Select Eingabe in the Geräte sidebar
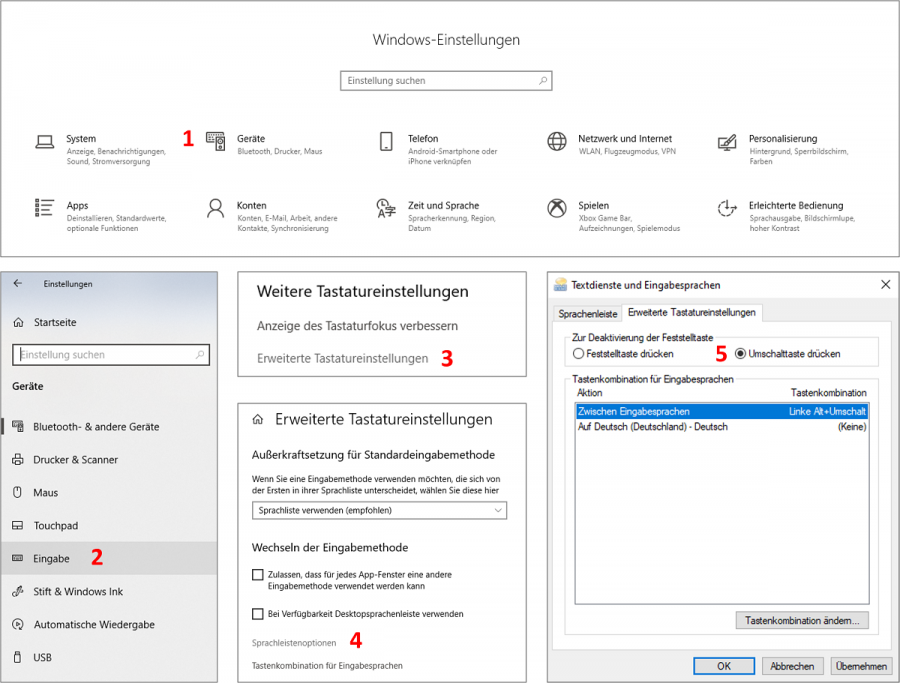The height and width of the screenshot is (683, 900). tap(109, 558)
